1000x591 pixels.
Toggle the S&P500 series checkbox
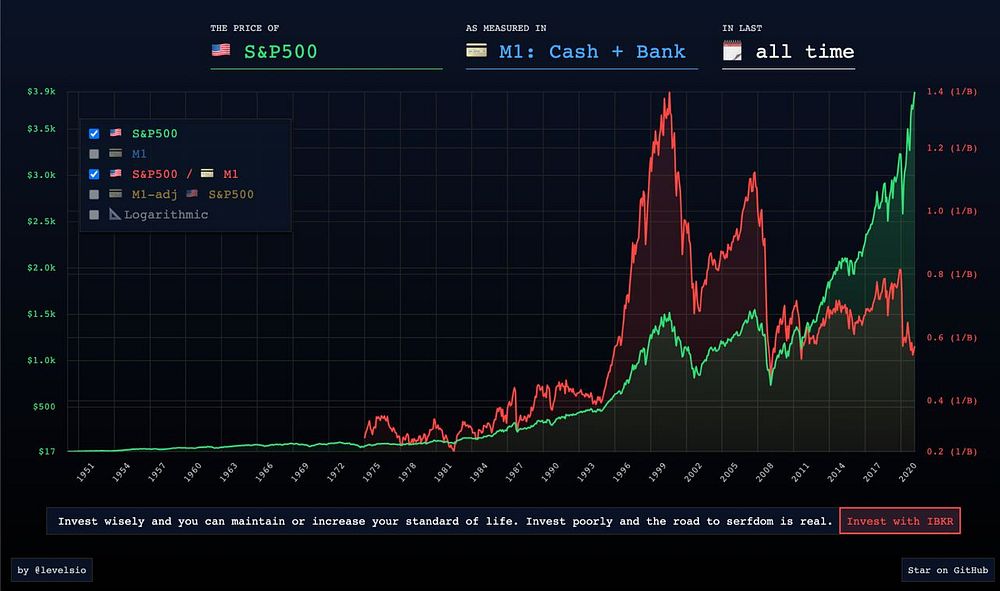pos(94,133)
